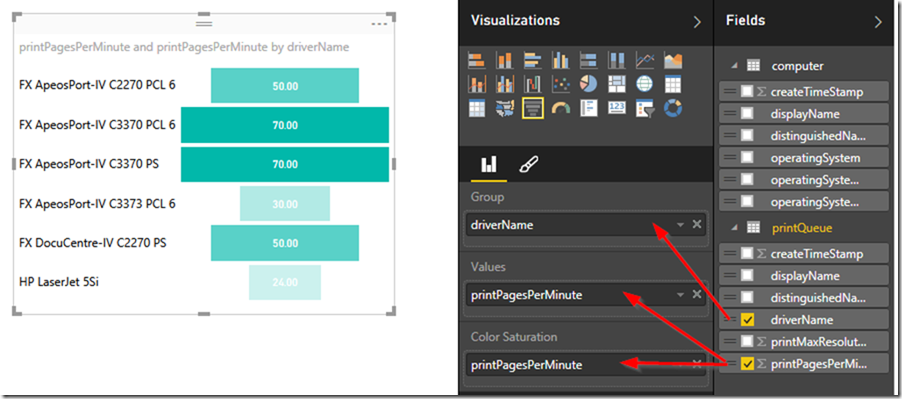This screenshot has width=902, height=399.
Task: Click the computer table name
Action: (798, 66)
